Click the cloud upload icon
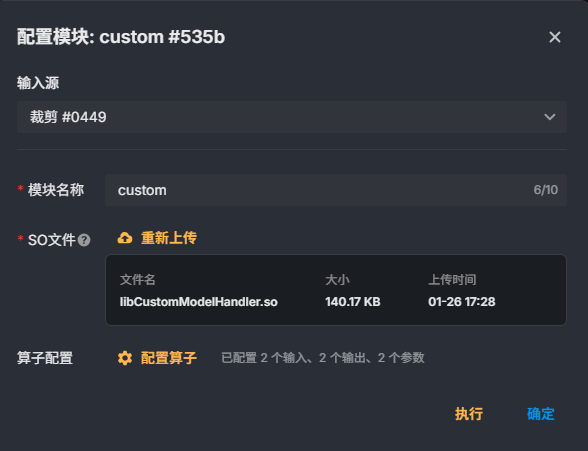The height and width of the screenshot is (451, 588). point(125,238)
